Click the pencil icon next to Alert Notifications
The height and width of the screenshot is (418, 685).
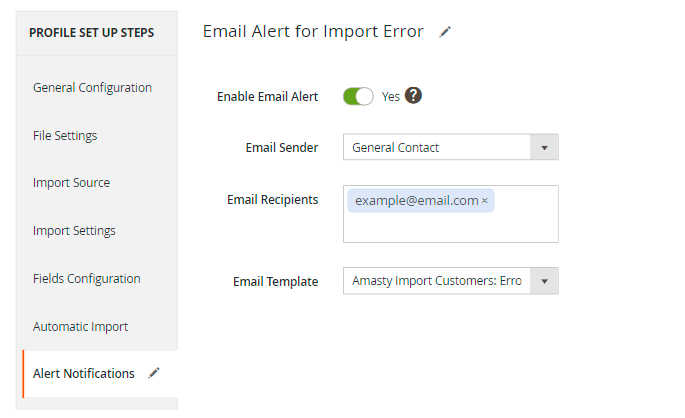154,373
